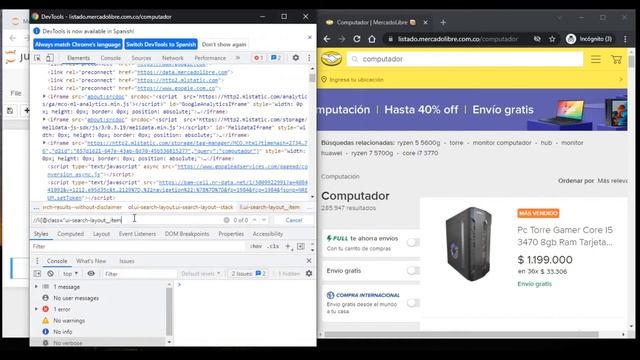Toggle the Compra Internacional switch
This screenshot has height=360, width=640.
pyautogui.click(x=413, y=302)
